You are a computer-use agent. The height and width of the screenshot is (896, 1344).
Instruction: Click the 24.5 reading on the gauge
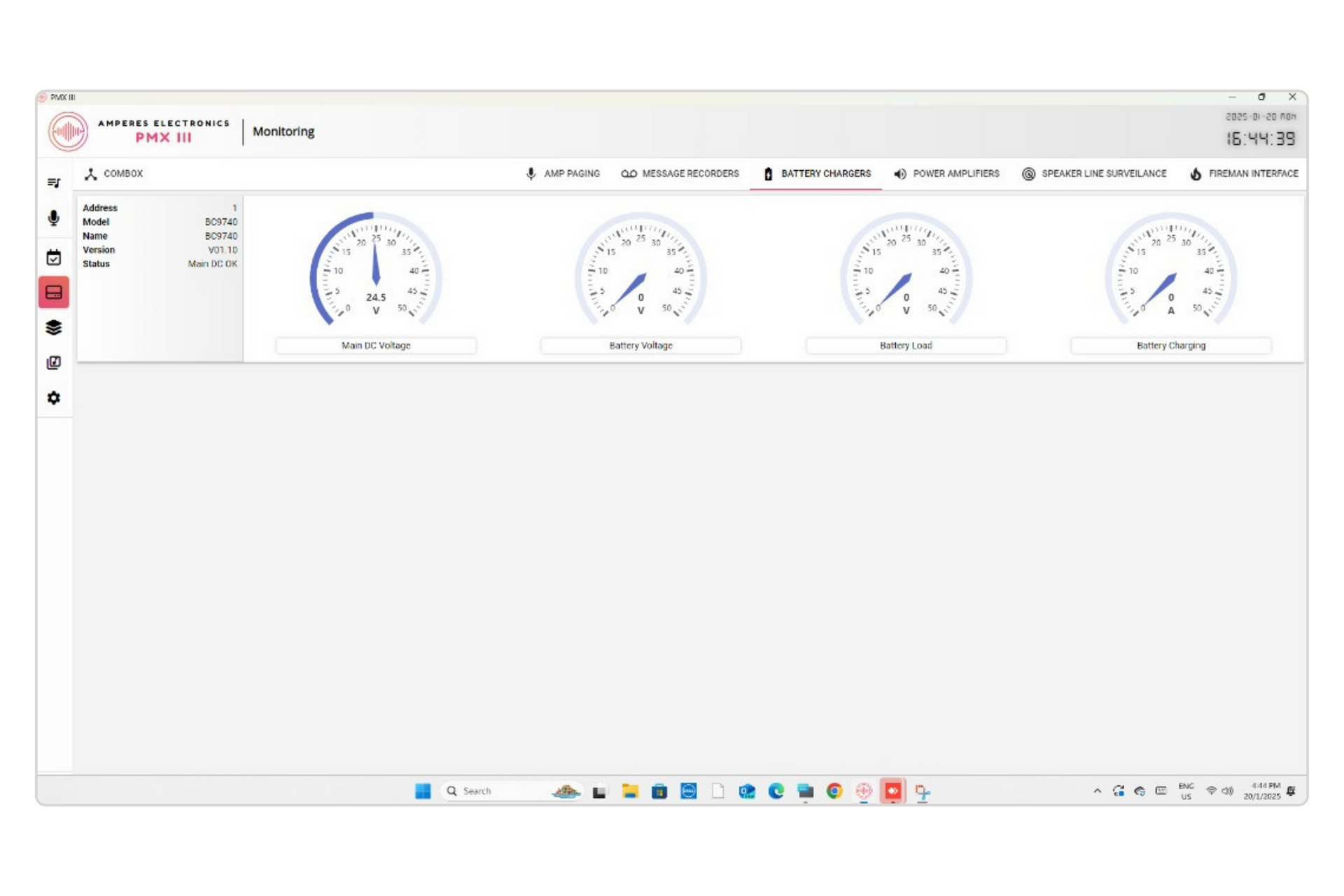pos(376,297)
